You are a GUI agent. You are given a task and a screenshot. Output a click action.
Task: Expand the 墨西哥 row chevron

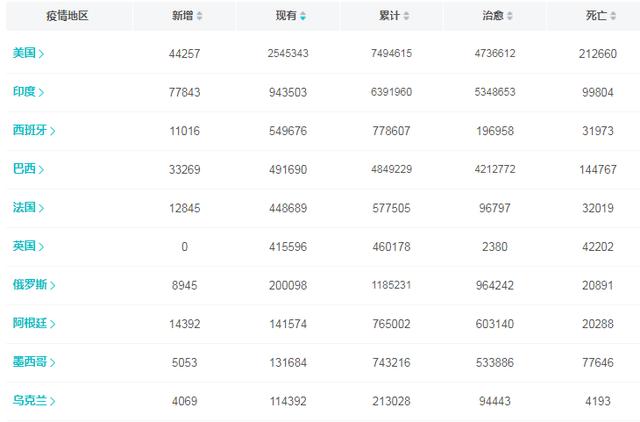[53, 362]
